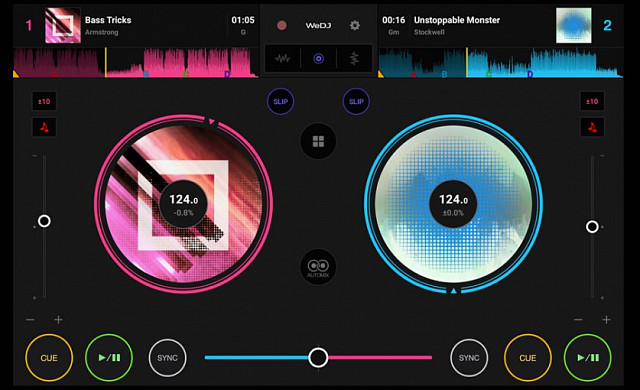
Task: Switch to the waveform view tab
Action: [282, 59]
